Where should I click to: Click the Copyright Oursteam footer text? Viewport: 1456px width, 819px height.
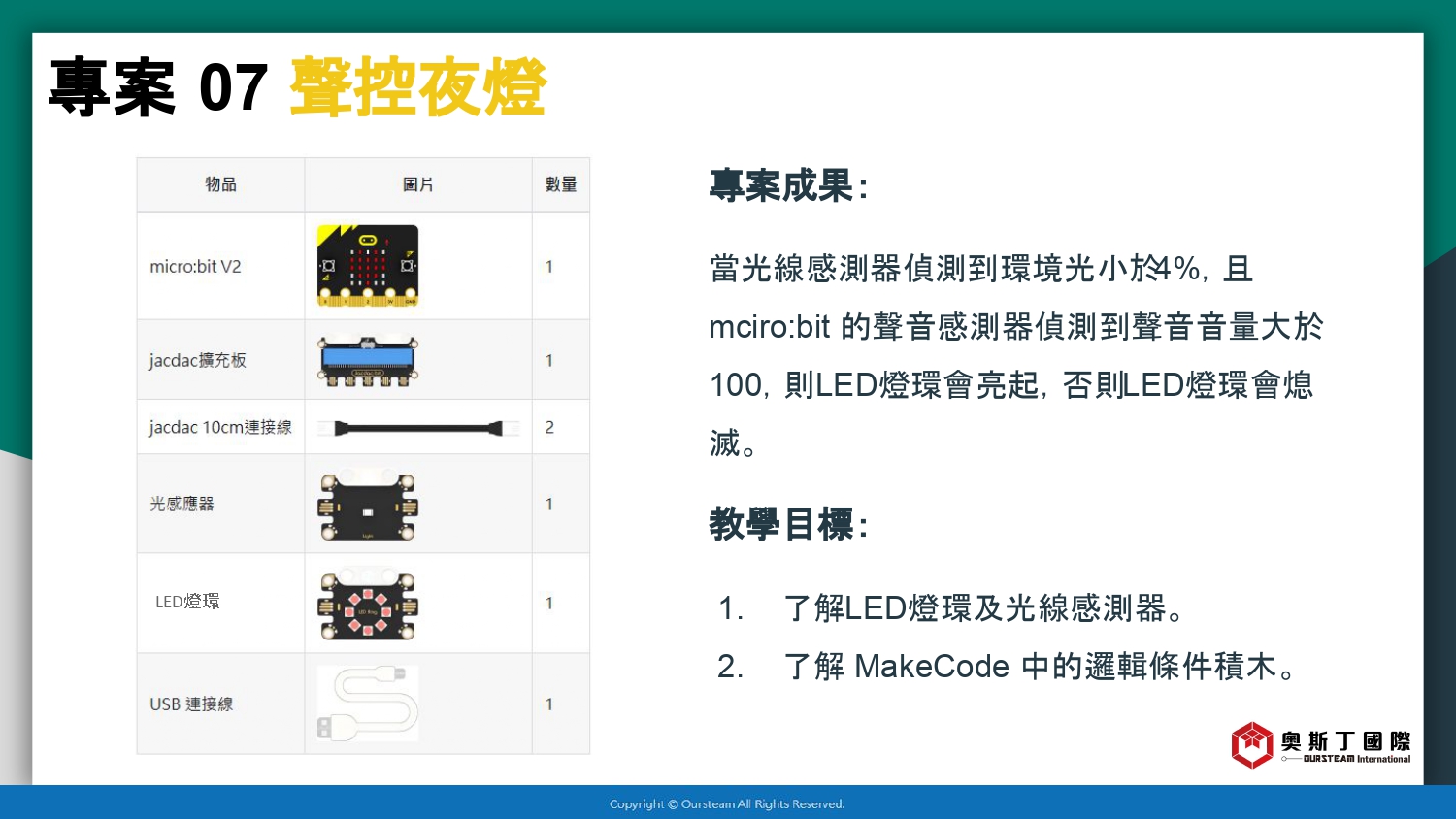pos(727,803)
